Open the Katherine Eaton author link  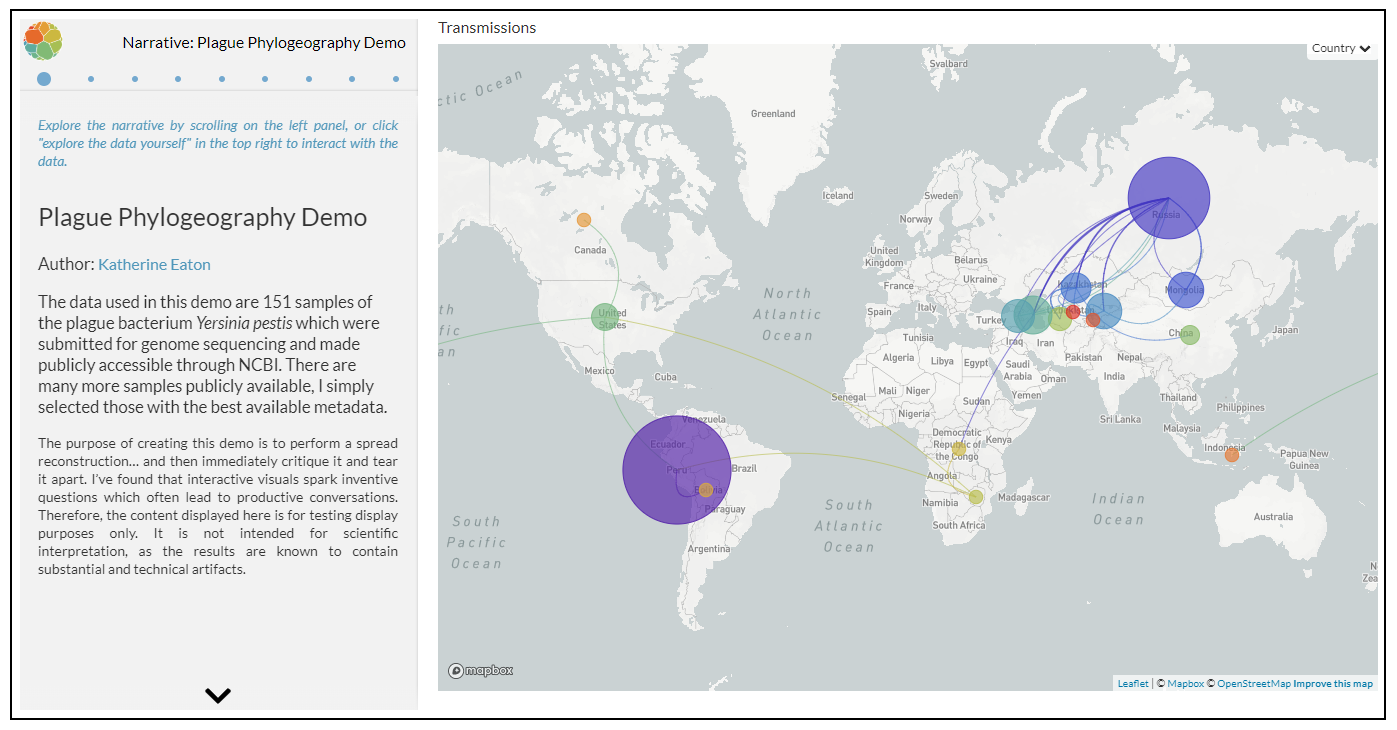tap(154, 264)
